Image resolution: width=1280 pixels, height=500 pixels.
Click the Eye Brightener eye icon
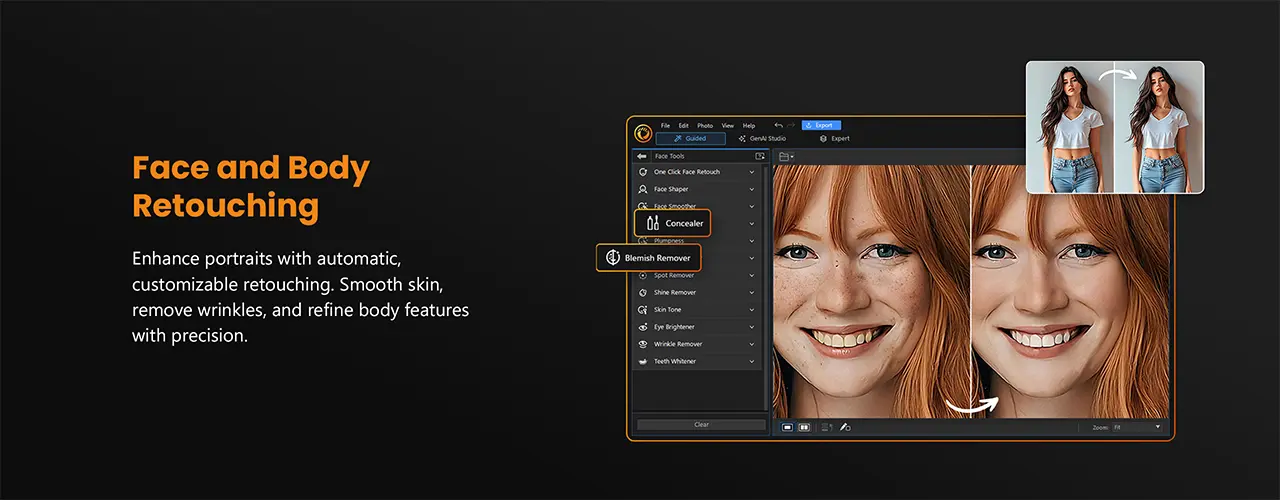pyautogui.click(x=643, y=327)
